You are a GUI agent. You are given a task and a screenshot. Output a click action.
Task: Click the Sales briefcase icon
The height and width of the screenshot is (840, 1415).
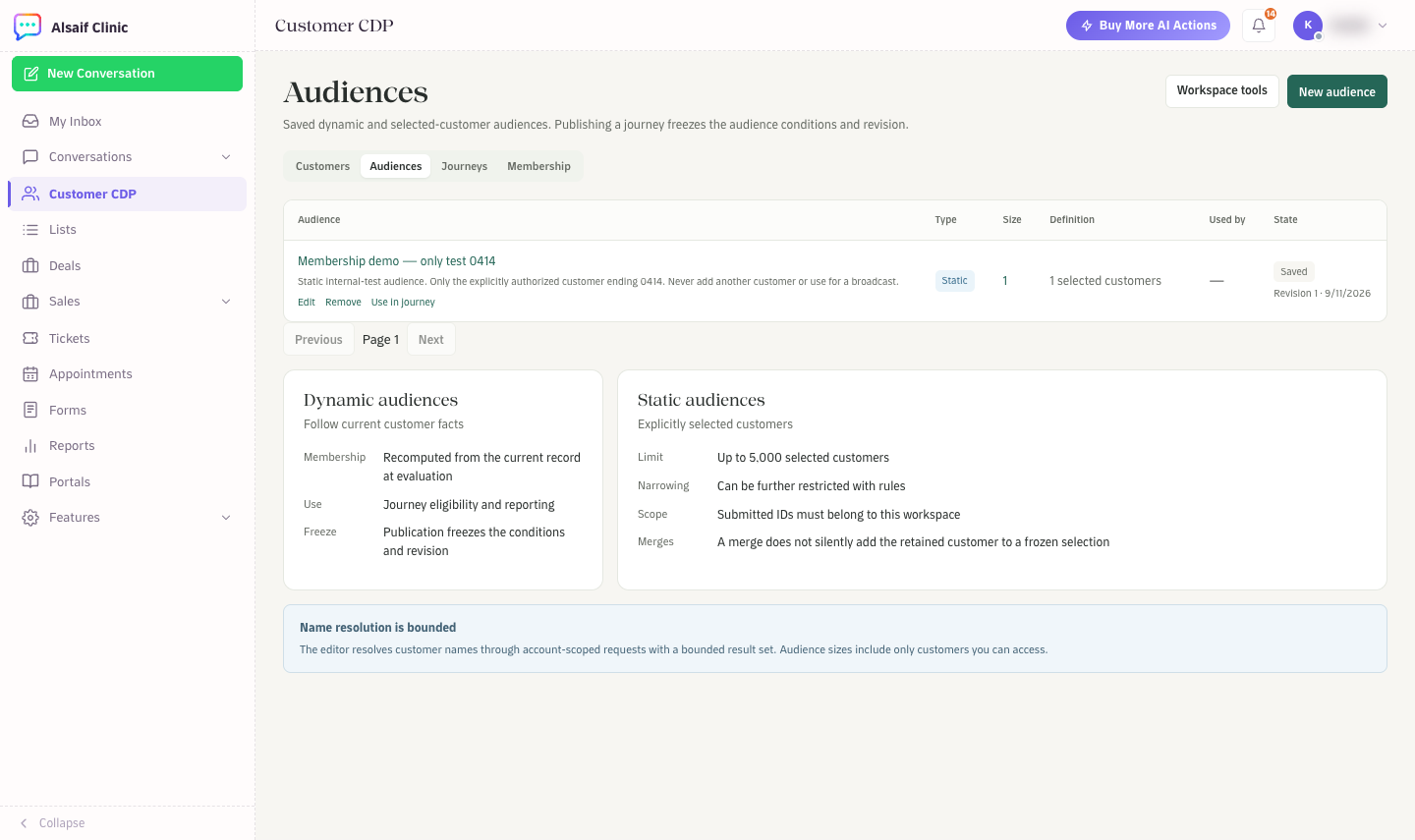(x=30, y=302)
